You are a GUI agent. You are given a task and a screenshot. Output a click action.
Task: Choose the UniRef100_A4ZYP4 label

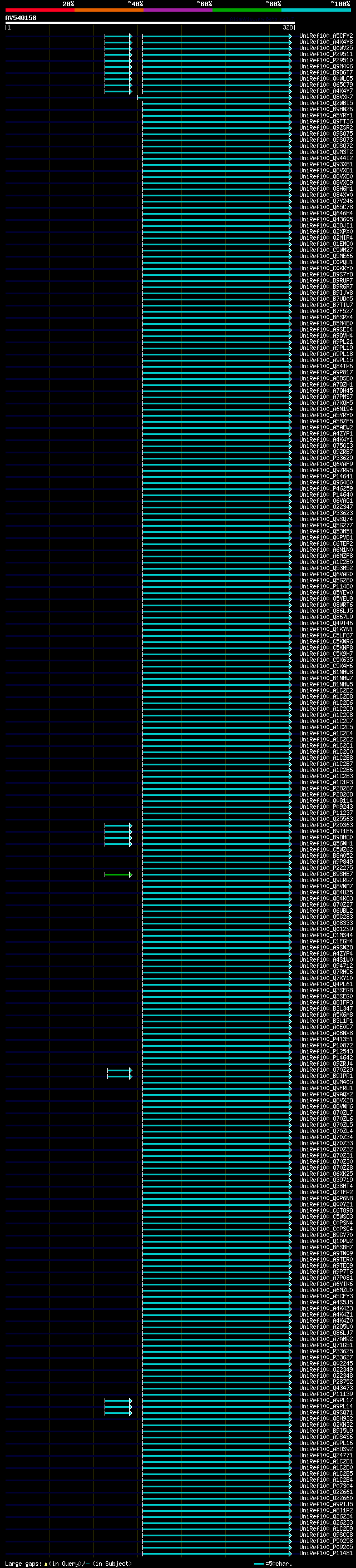326,954
